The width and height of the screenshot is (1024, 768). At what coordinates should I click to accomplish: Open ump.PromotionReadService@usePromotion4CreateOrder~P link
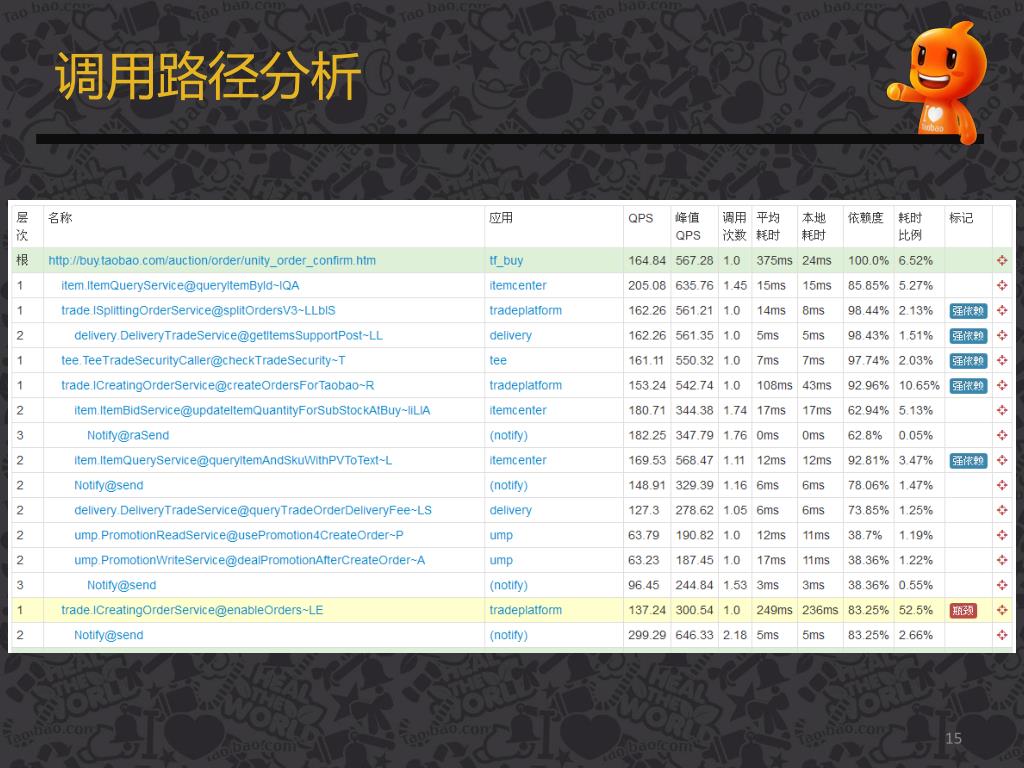click(x=238, y=535)
